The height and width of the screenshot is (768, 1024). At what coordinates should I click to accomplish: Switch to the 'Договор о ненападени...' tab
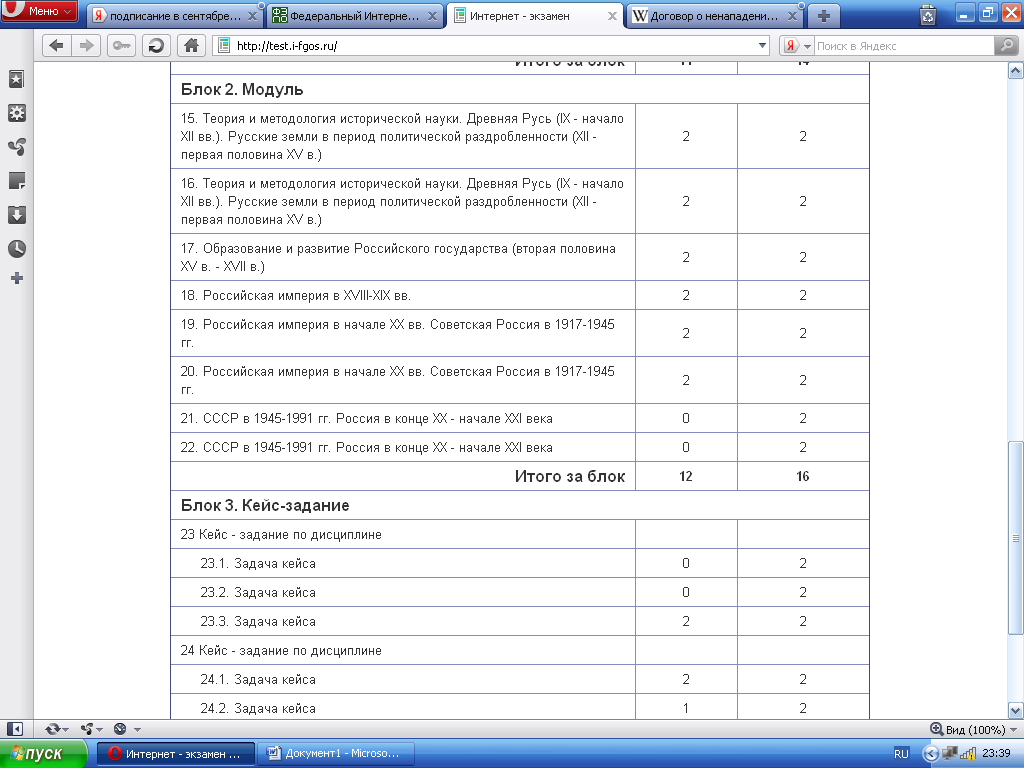point(714,16)
